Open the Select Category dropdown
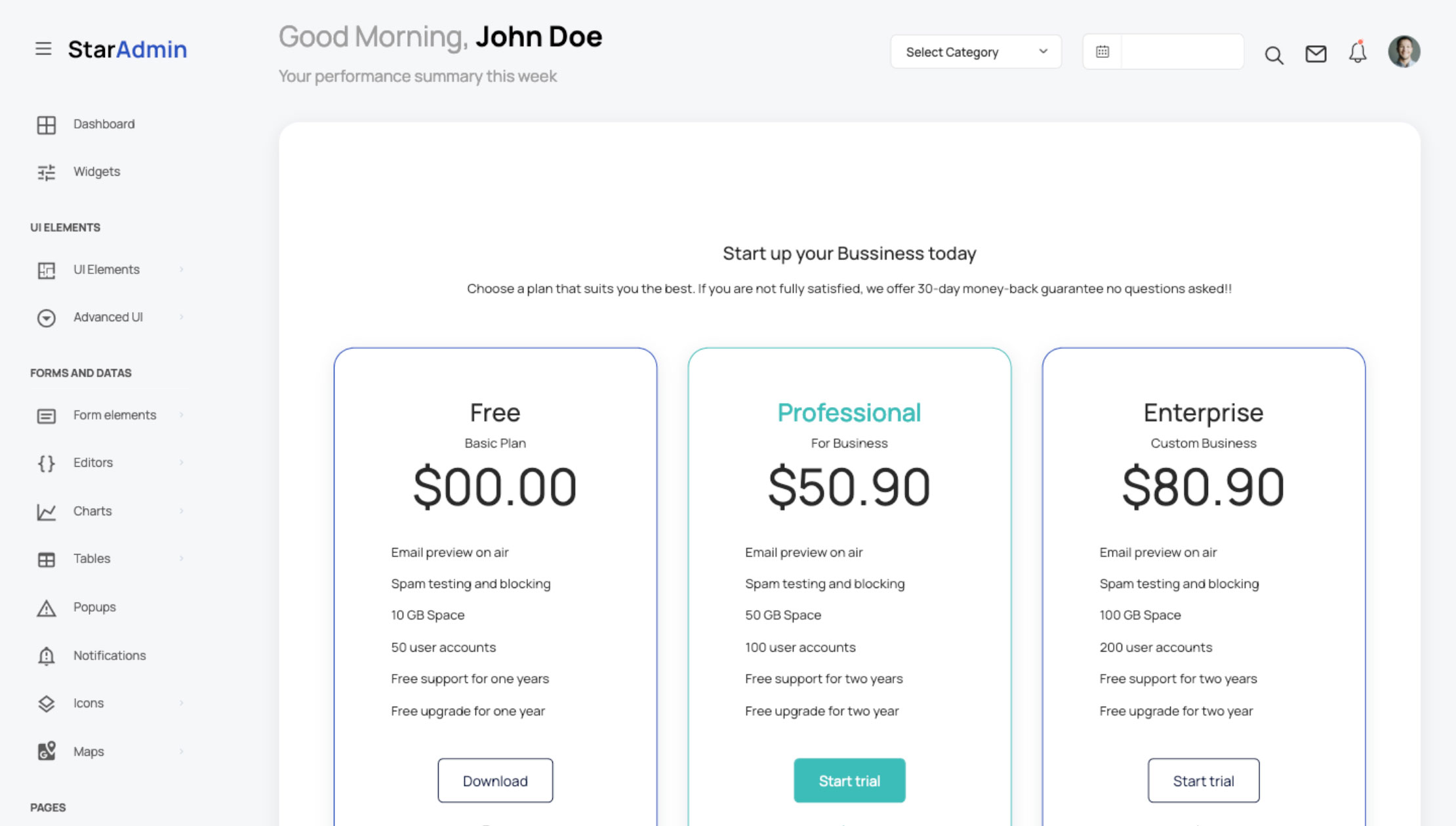Viewport: 1456px width, 826px height. (976, 52)
